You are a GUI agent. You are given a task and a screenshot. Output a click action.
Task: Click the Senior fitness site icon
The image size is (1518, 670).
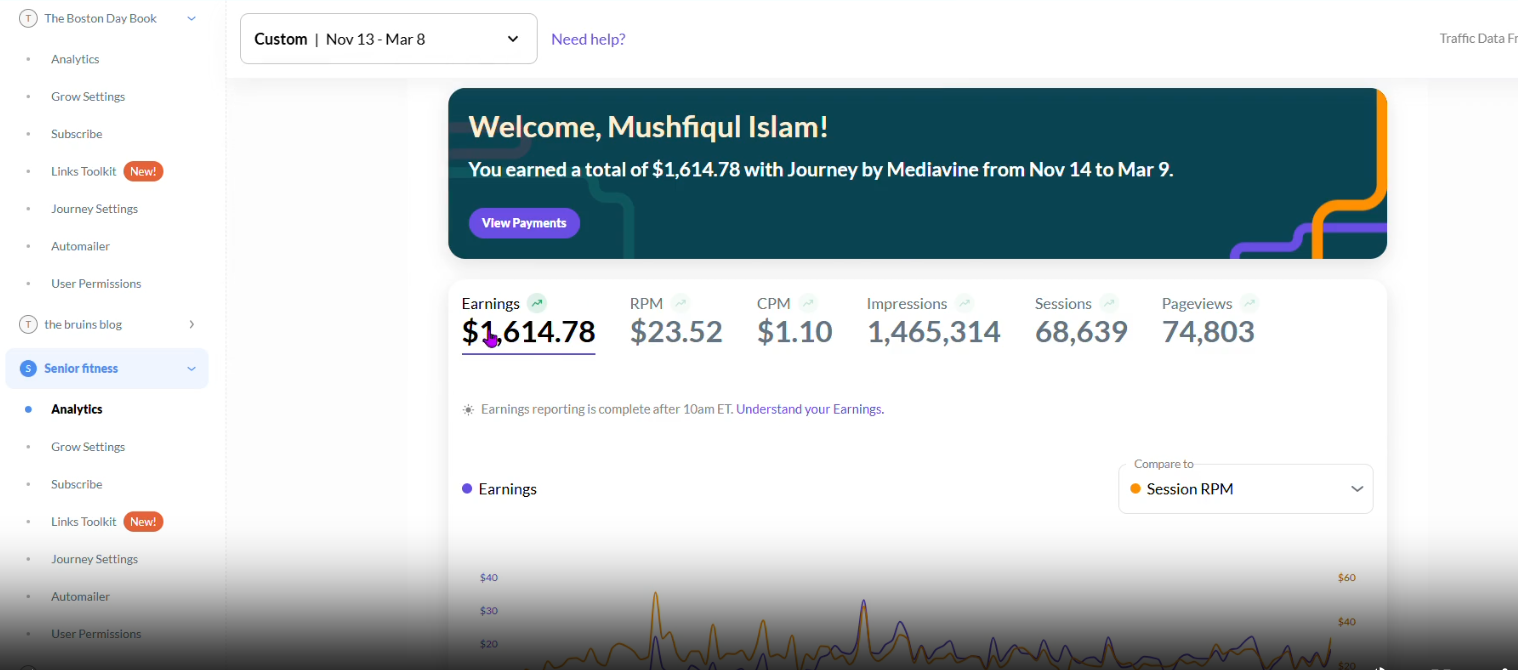[x=28, y=368]
